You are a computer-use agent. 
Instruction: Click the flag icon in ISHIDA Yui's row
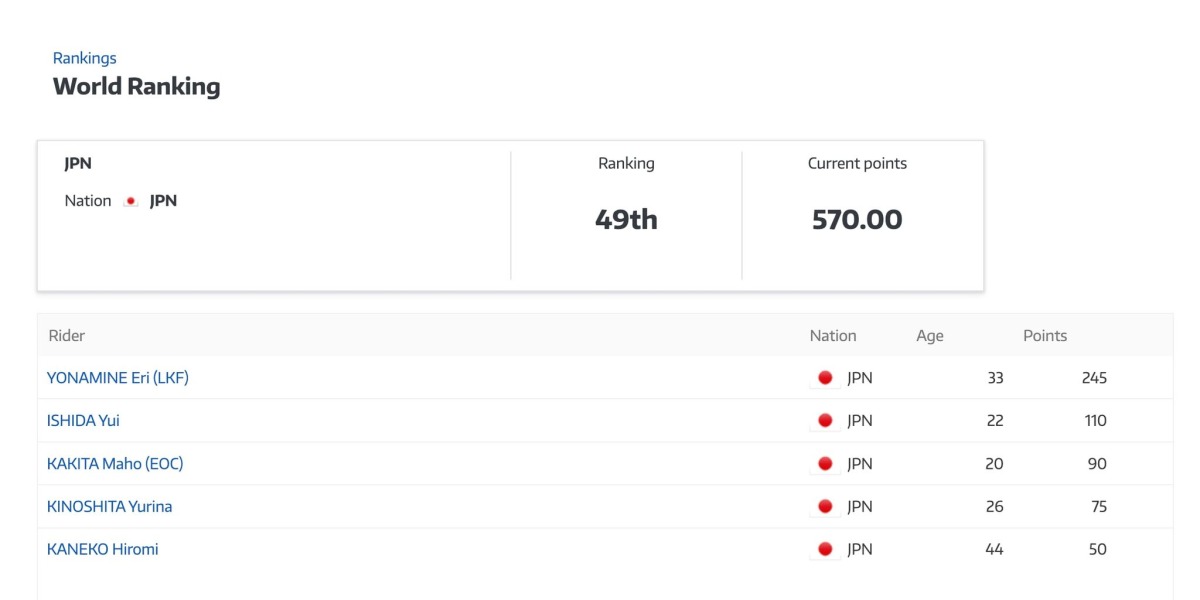[x=825, y=421]
